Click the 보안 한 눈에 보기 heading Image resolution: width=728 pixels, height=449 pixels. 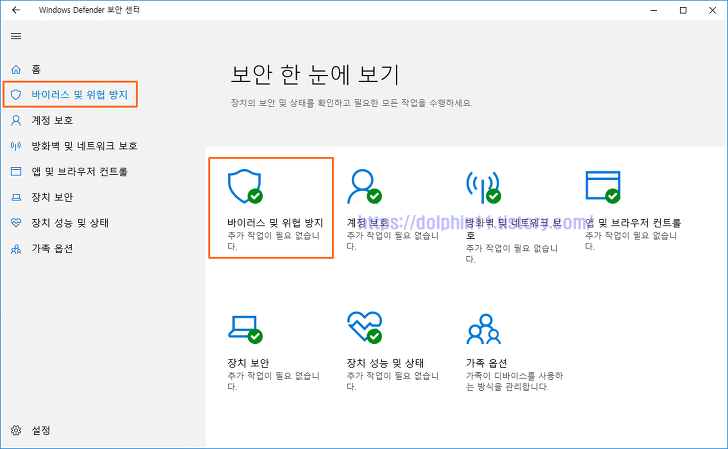coord(315,75)
